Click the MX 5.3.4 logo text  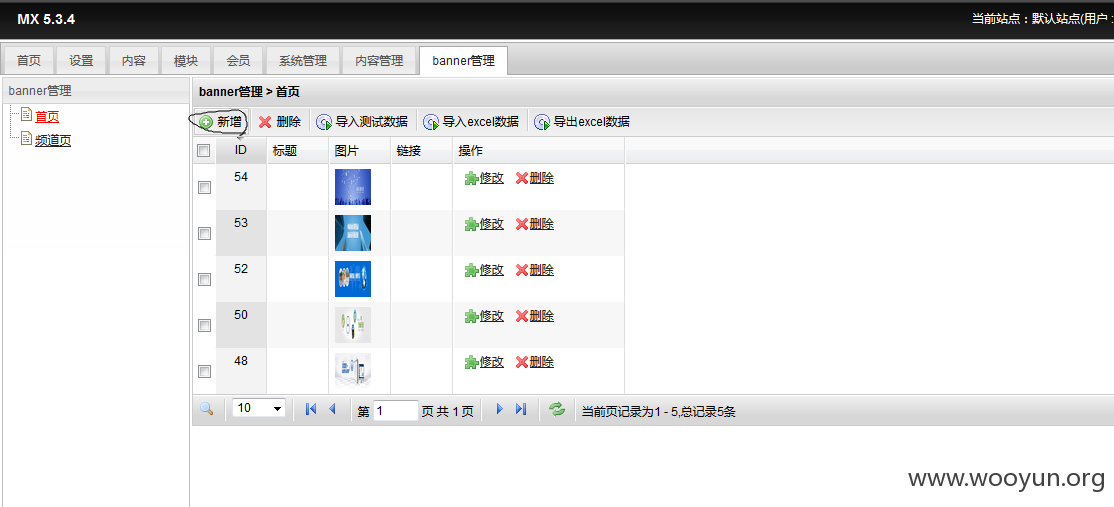coord(46,19)
